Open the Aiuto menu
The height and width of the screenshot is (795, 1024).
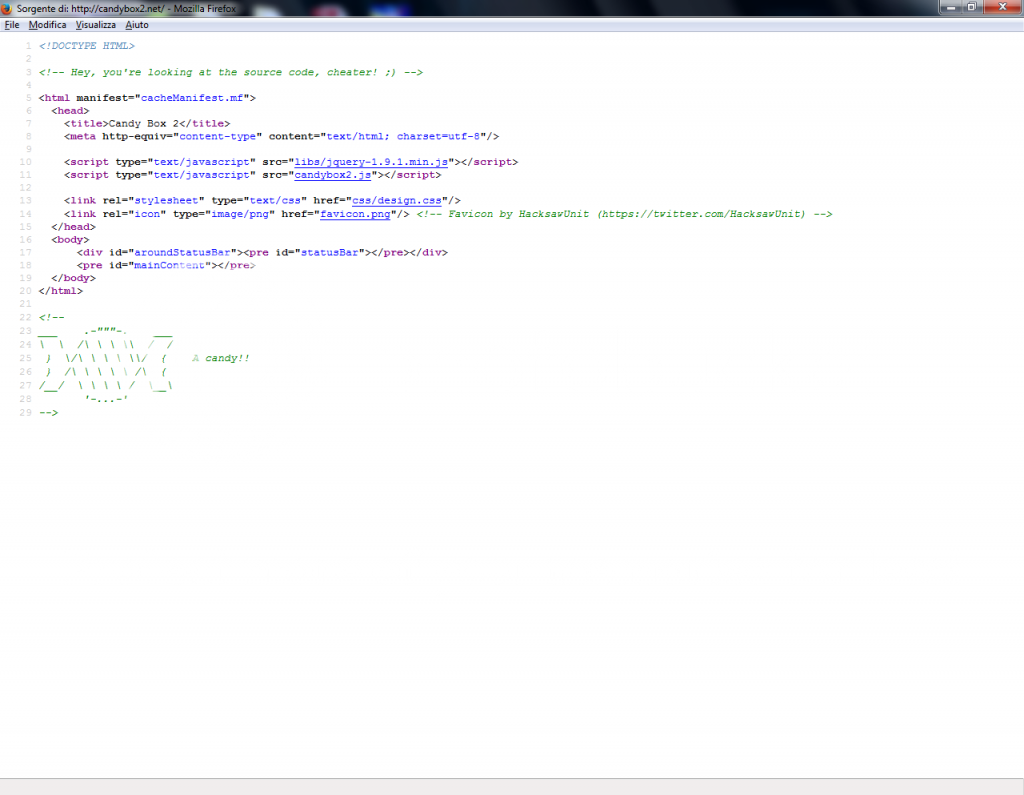137,24
